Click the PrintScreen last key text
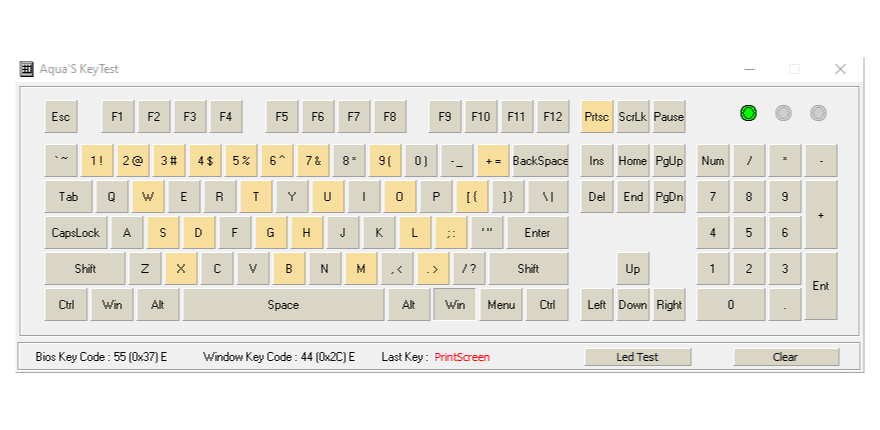Viewport: 880px width, 430px height. 462,357
